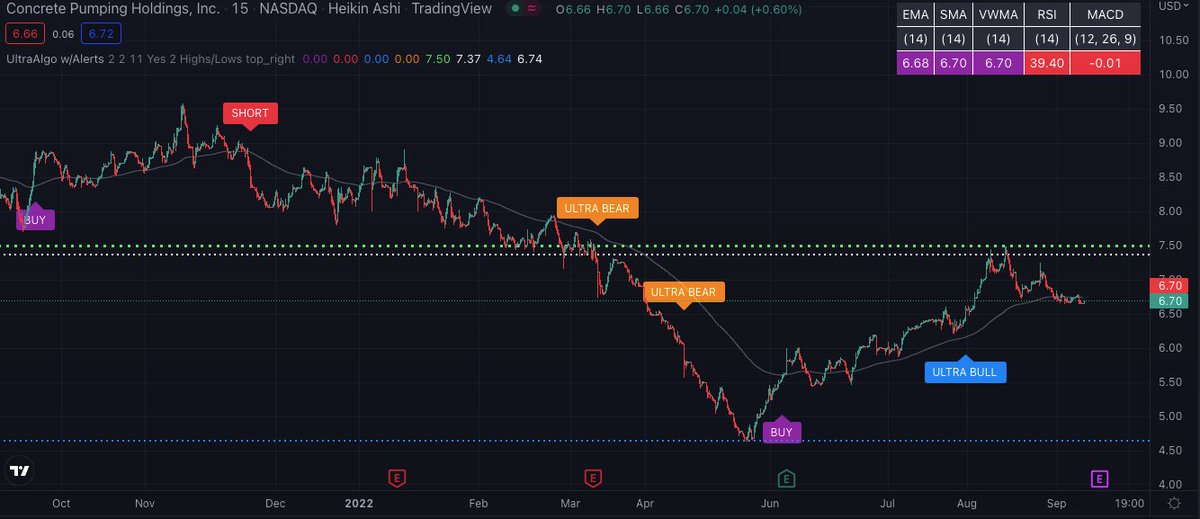Click the C6.70 close value in header

[692, 9]
